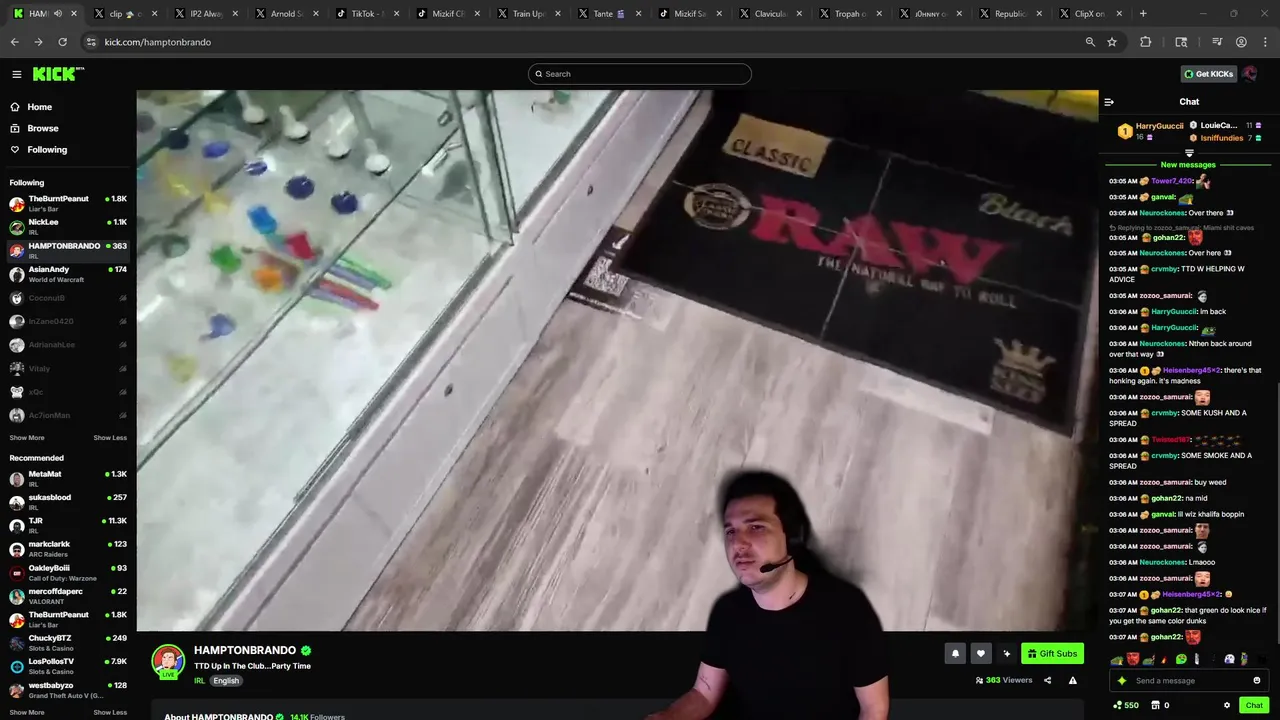Open a new browser tab
Screen dimensions: 1280x720
1143,14
